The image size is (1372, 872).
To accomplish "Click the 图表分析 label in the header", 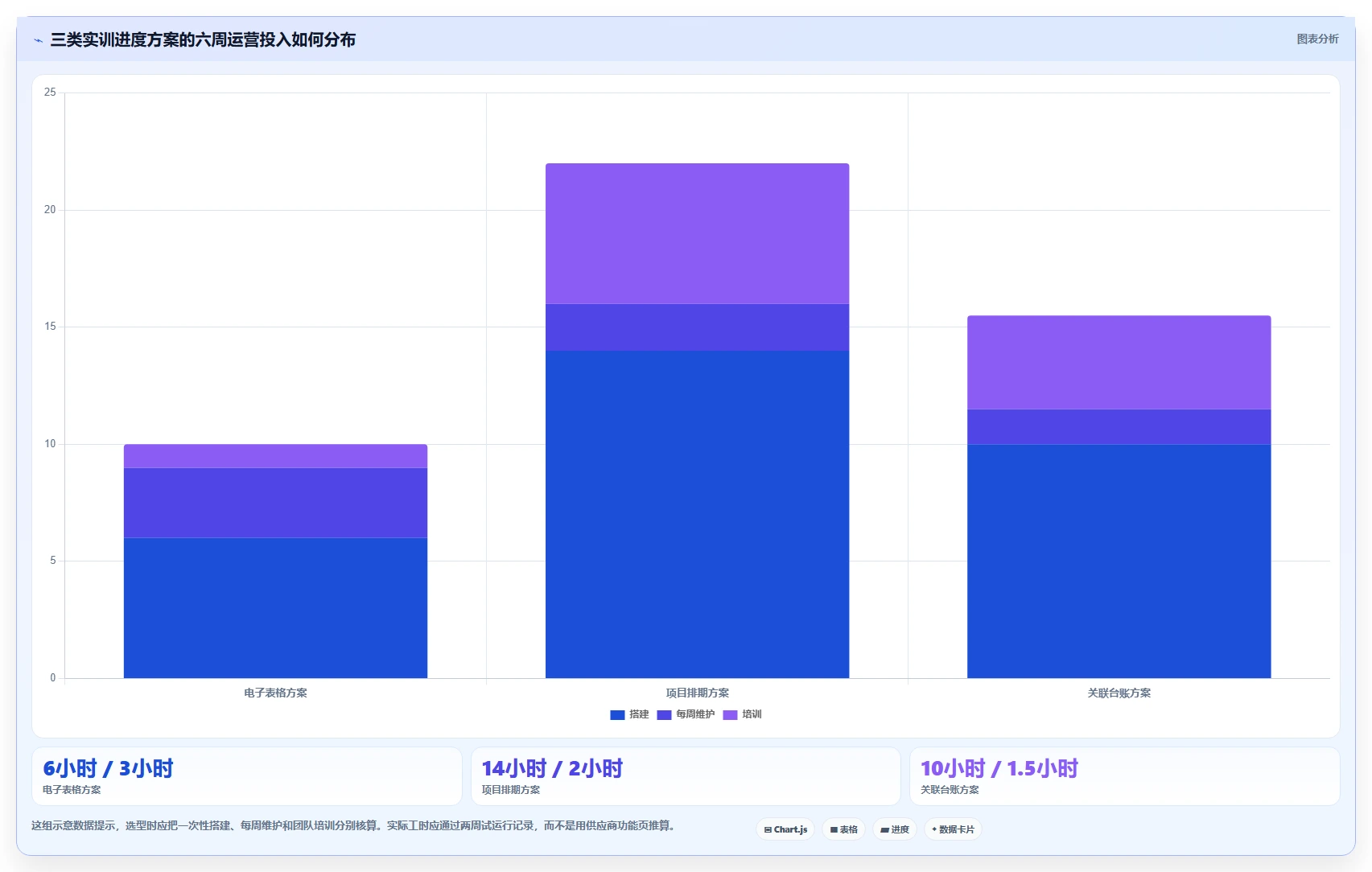I will pyautogui.click(x=1317, y=39).
